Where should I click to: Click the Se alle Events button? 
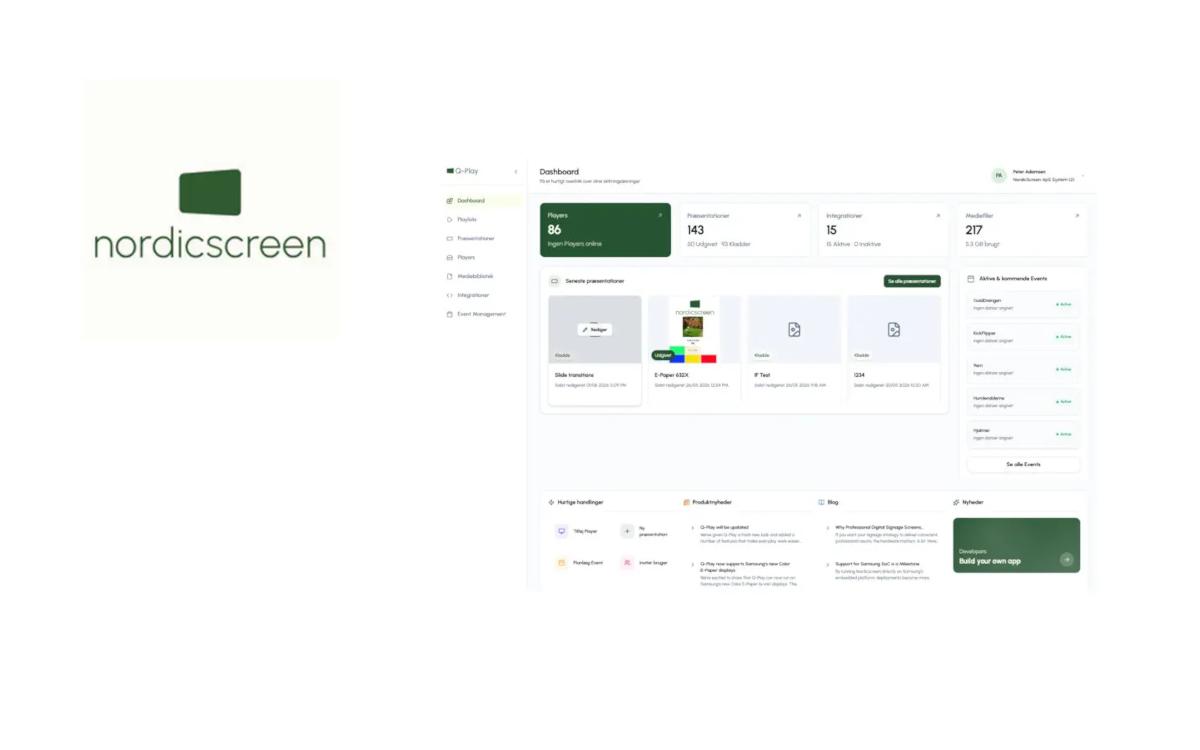(1023, 465)
